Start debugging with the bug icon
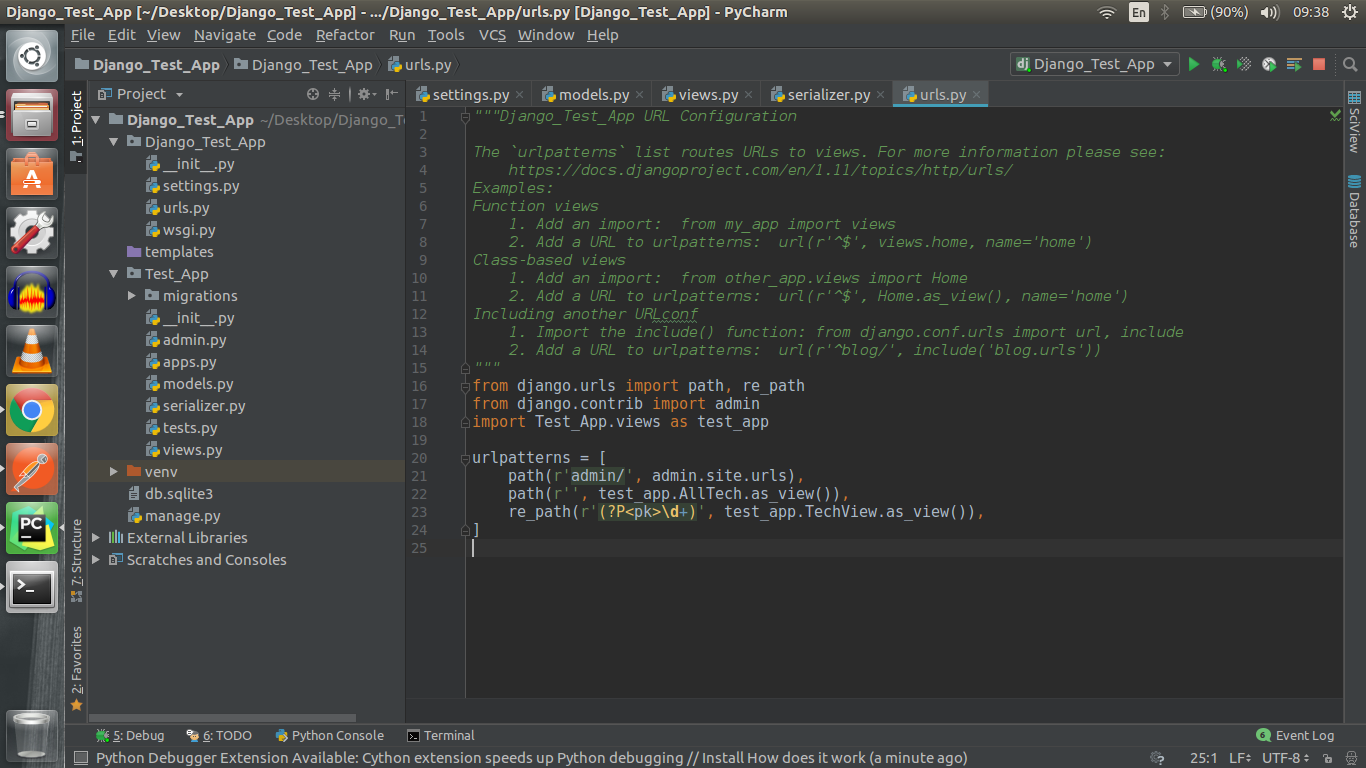 click(1218, 64)
